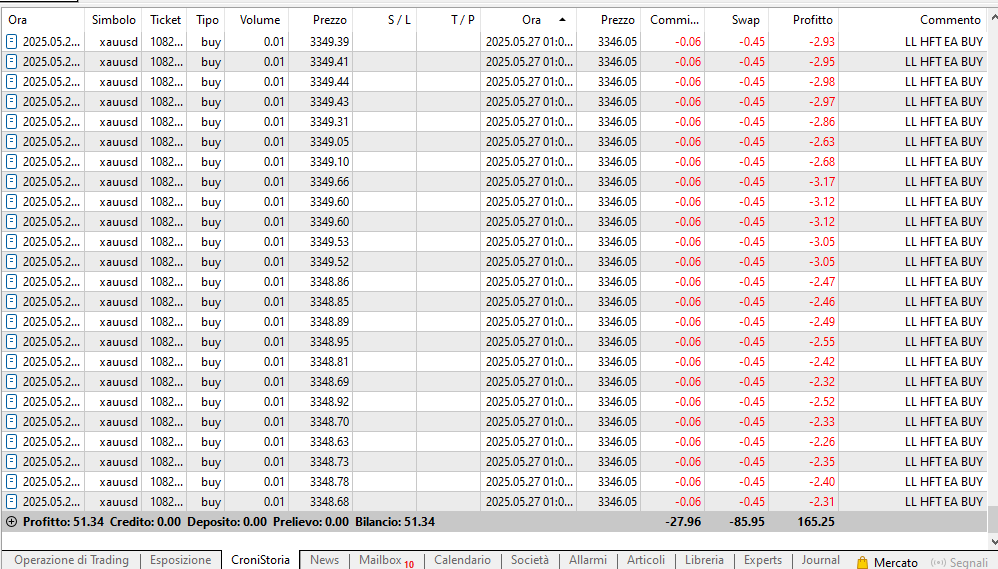Screen dimensions: 998x569
Task: Click the scrollbar up arrow at the list top
Action: click(993, 18)
